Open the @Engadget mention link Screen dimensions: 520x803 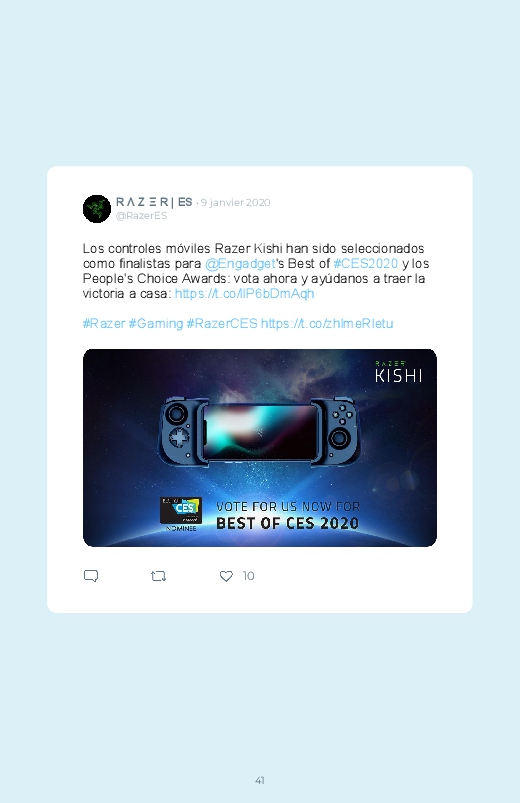pyautogui.click(x=240, y=264)
